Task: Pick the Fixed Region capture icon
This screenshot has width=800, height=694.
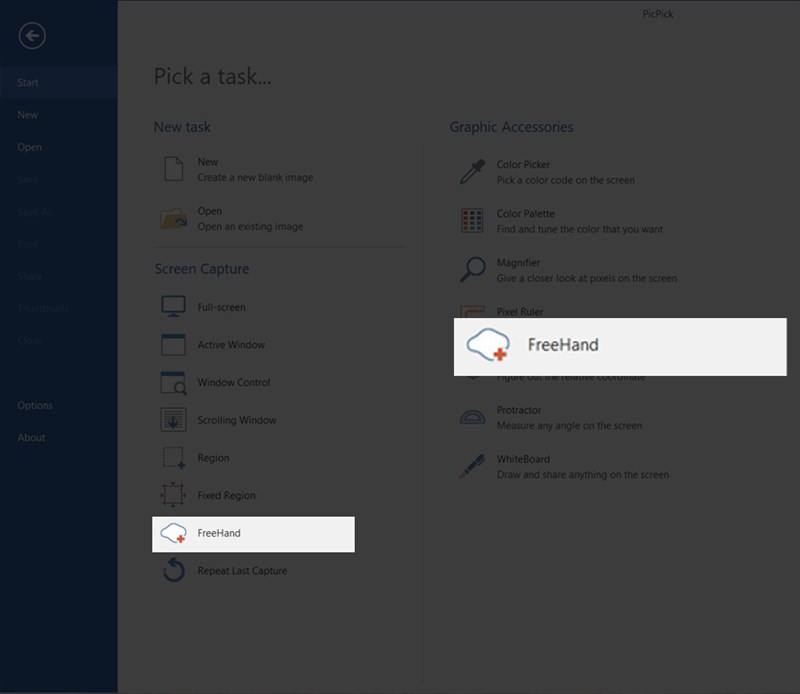Action: coord(173,495)
